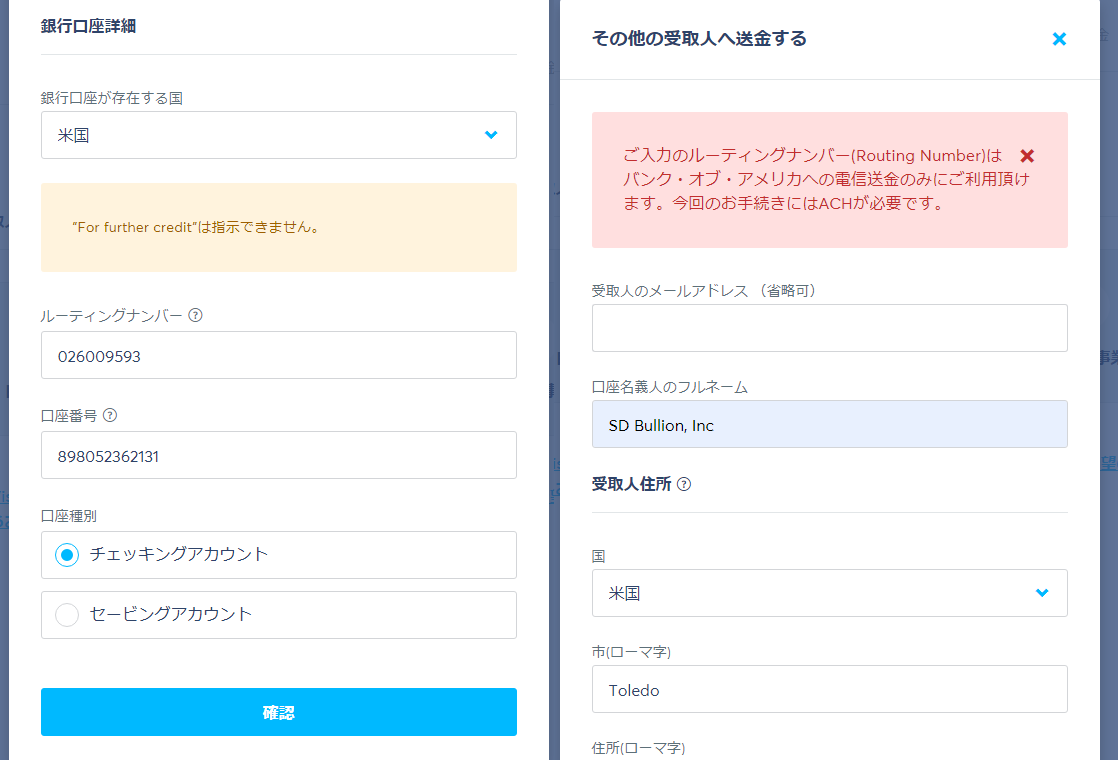Viewport: 1118px width, 760px height.
Task: Click the chevron on the recipient country selector
Action: pyautogui.click(x=1043, y=593)
